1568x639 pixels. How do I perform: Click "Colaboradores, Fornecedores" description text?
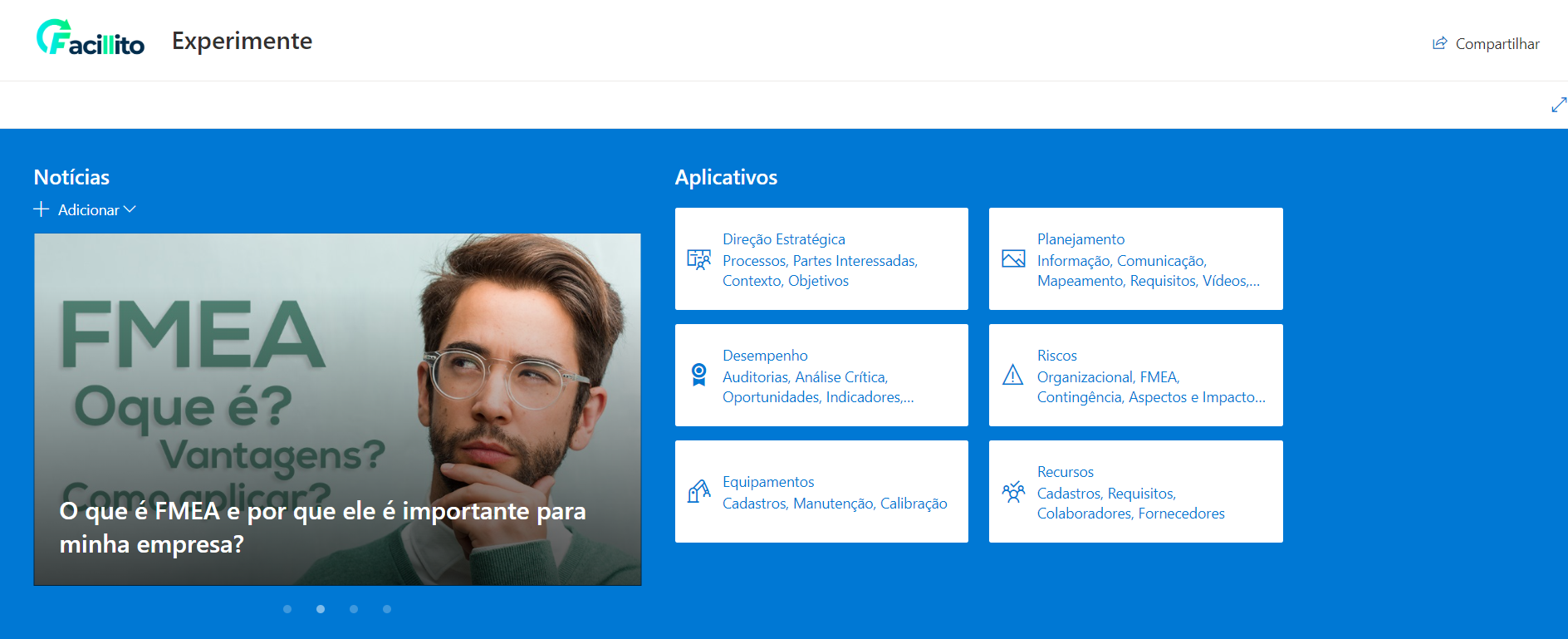coord(1130,514)
